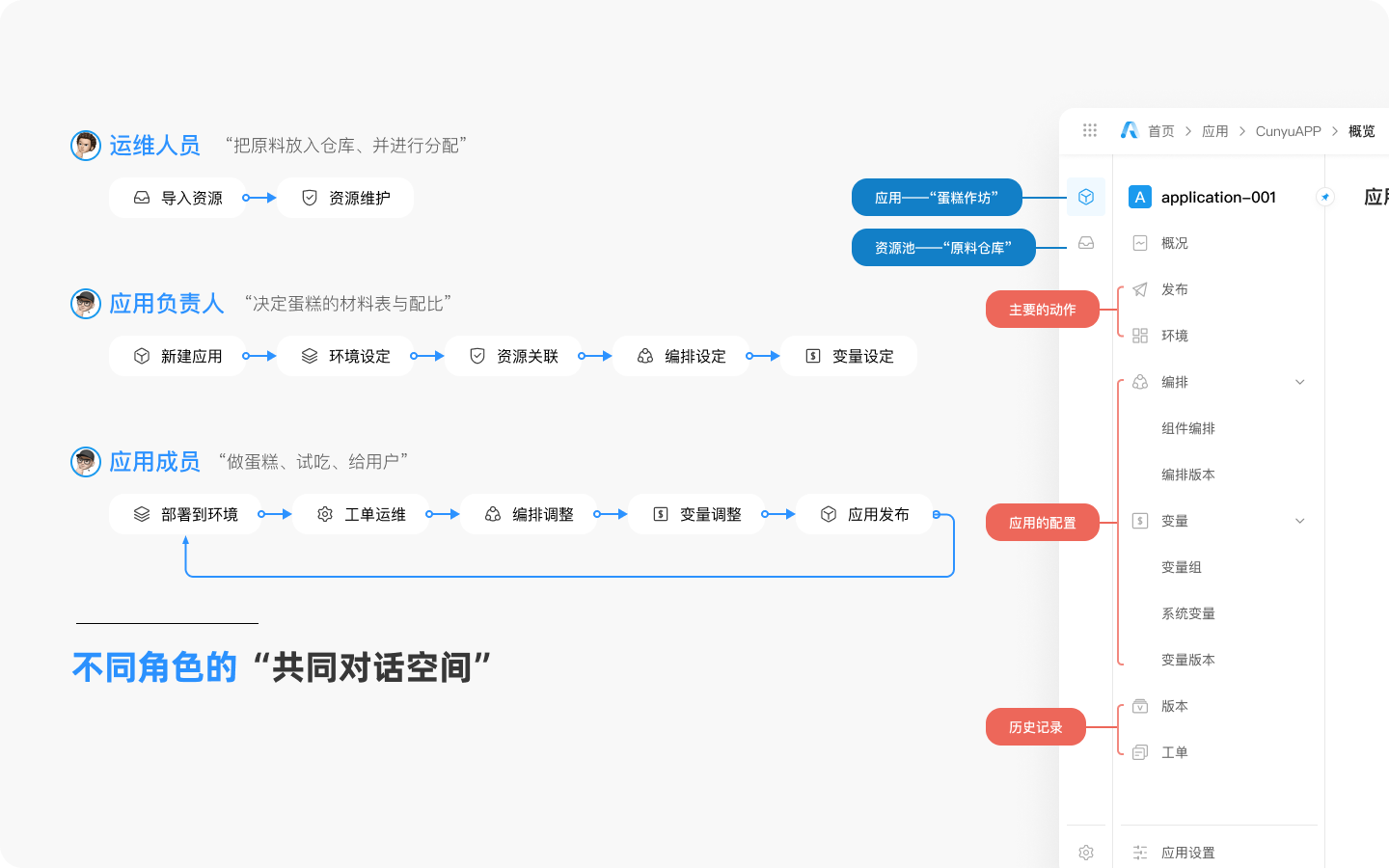Click the gear icon in 工单运维 chip
The width and height of the screenshot is (1389, 868).
click(325, 514)
